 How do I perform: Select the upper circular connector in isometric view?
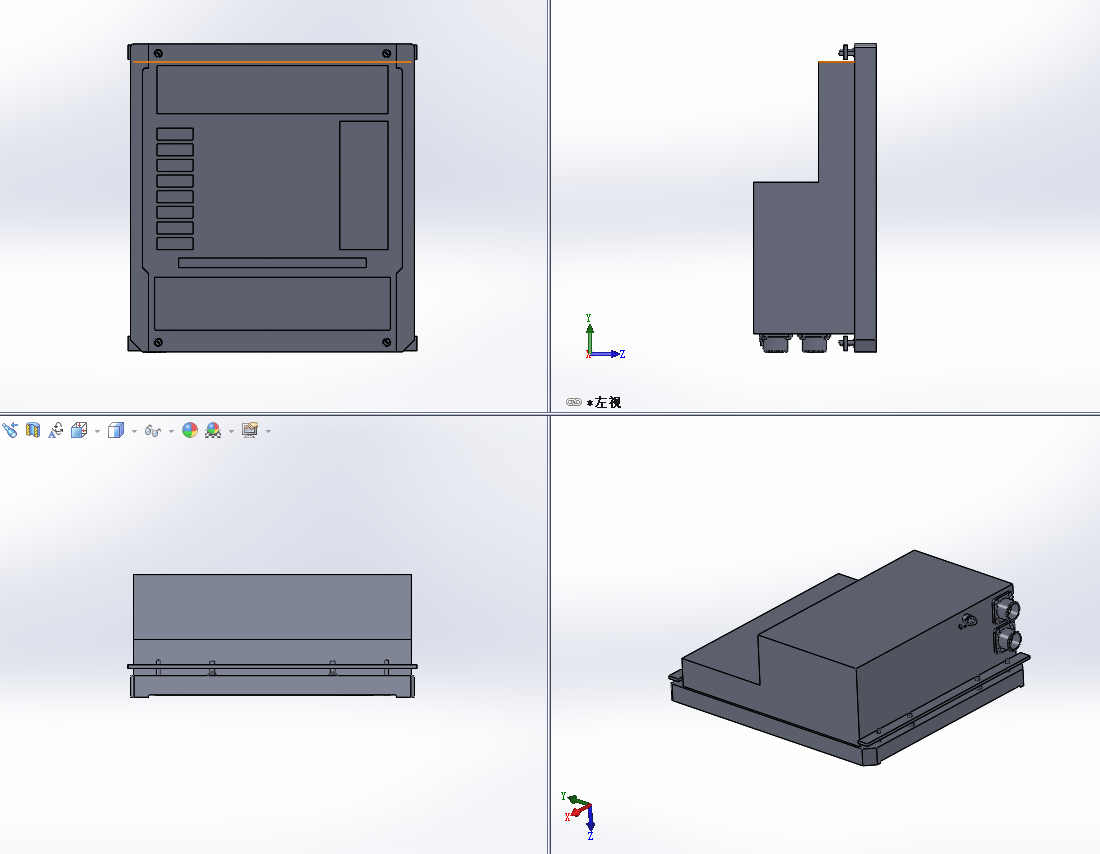(x=1006, y=608)
